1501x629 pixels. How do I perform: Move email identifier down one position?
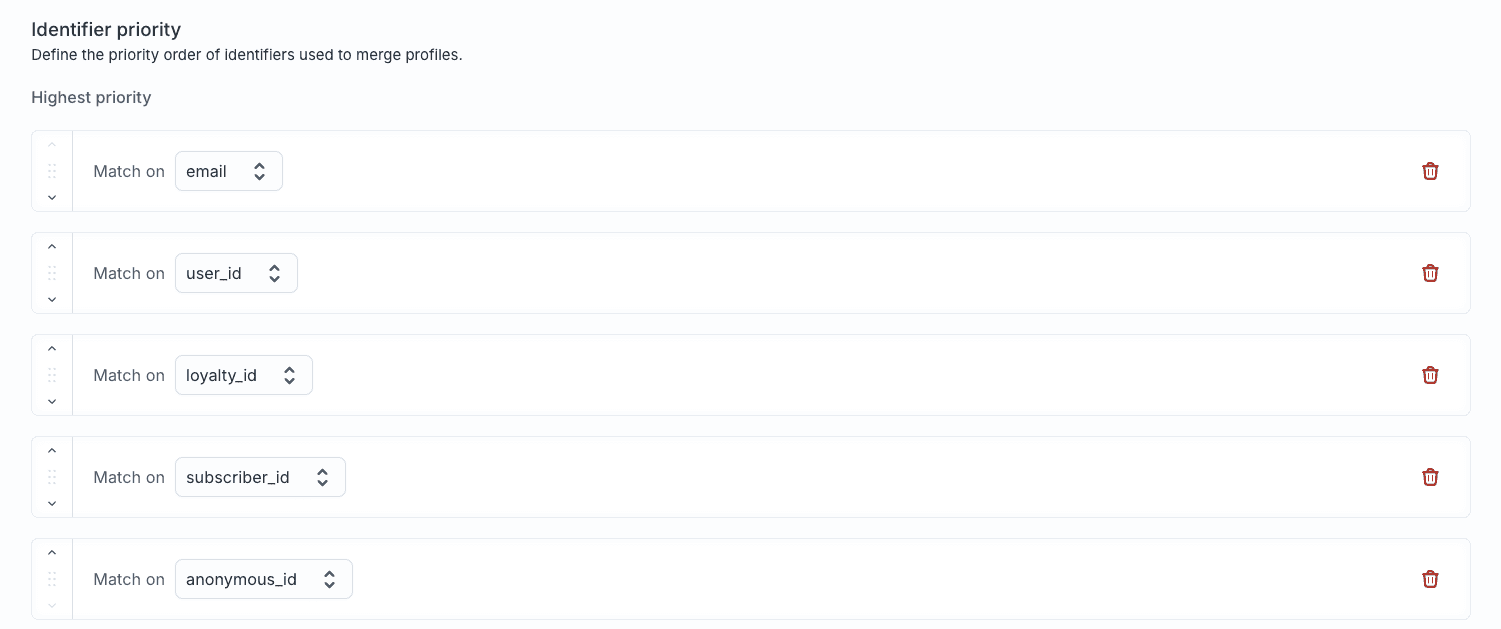[52, 197]
